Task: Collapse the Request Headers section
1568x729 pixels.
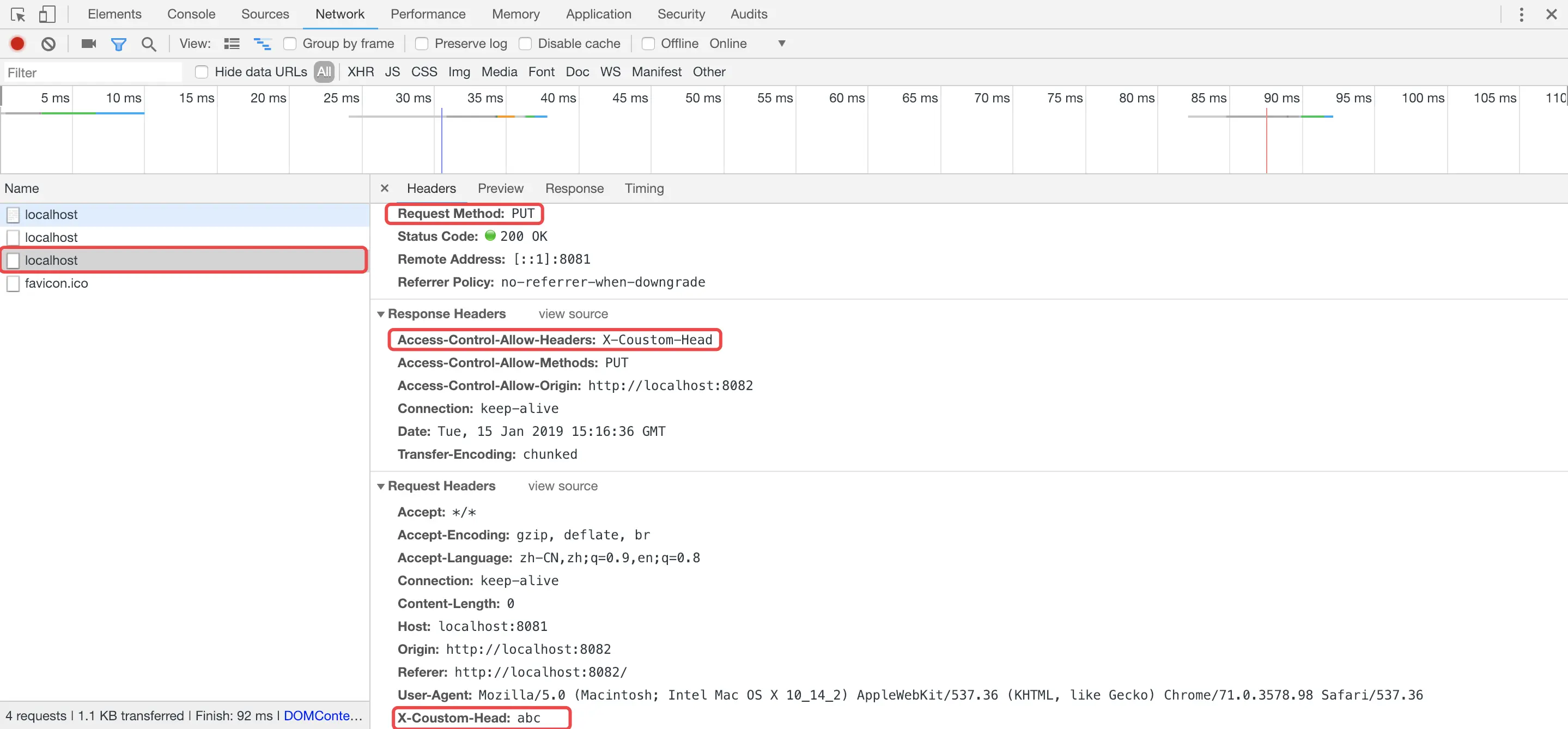Action: [381, 485]
